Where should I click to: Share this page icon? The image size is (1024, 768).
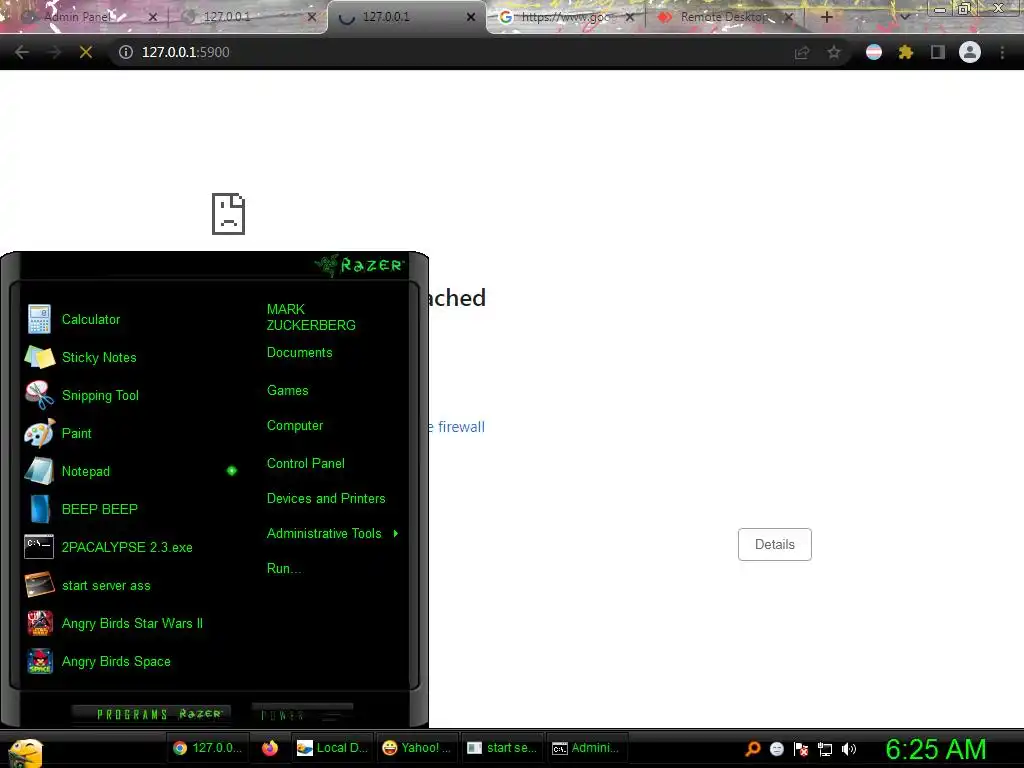[x=802, y=52]
